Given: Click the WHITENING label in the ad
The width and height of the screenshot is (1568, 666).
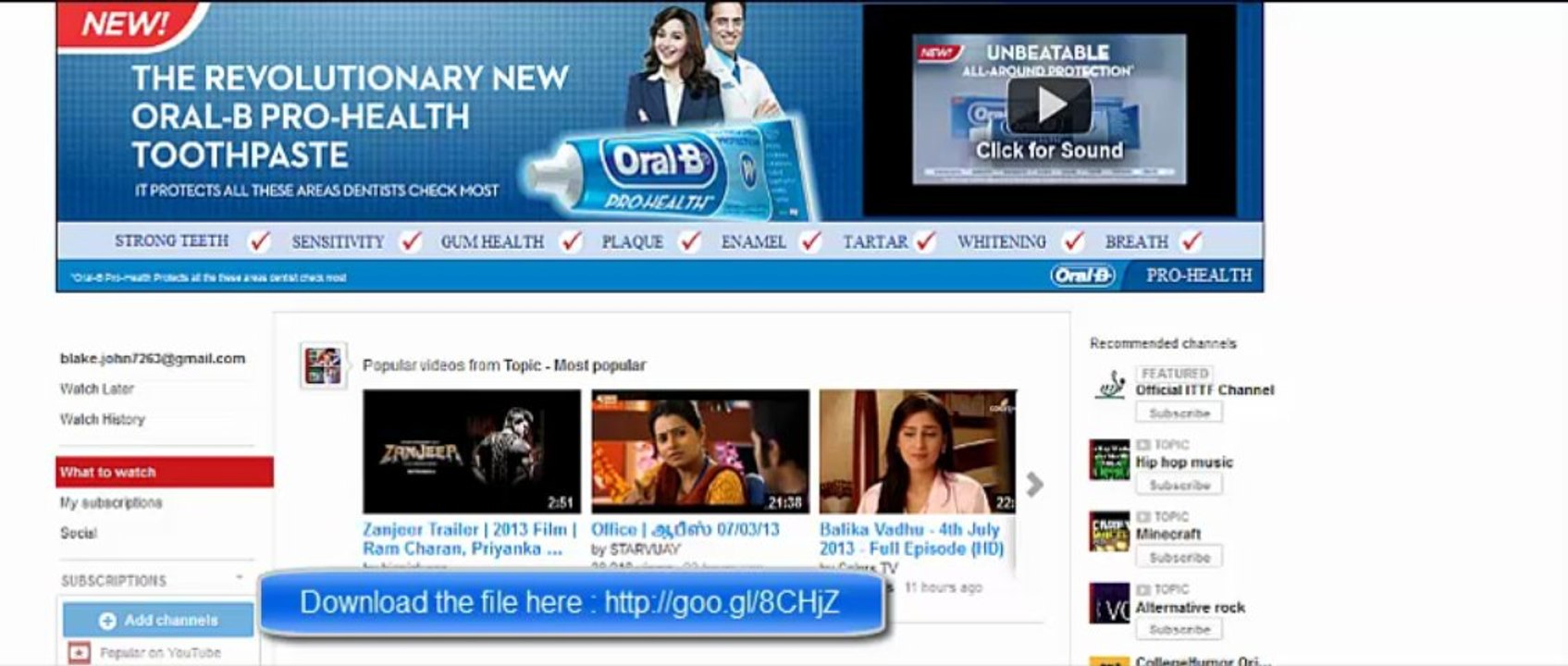Looking at the screenshot, I should [1002, 241].
